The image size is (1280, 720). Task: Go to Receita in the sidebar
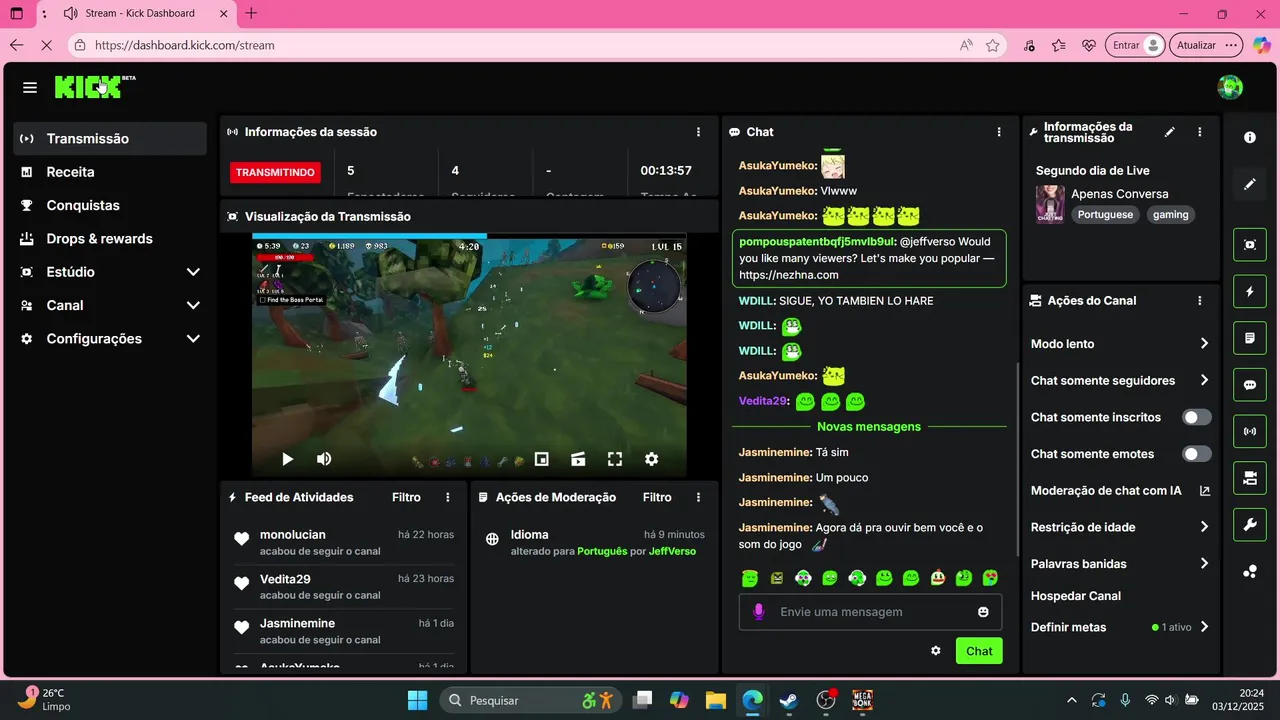click(110, 172)
